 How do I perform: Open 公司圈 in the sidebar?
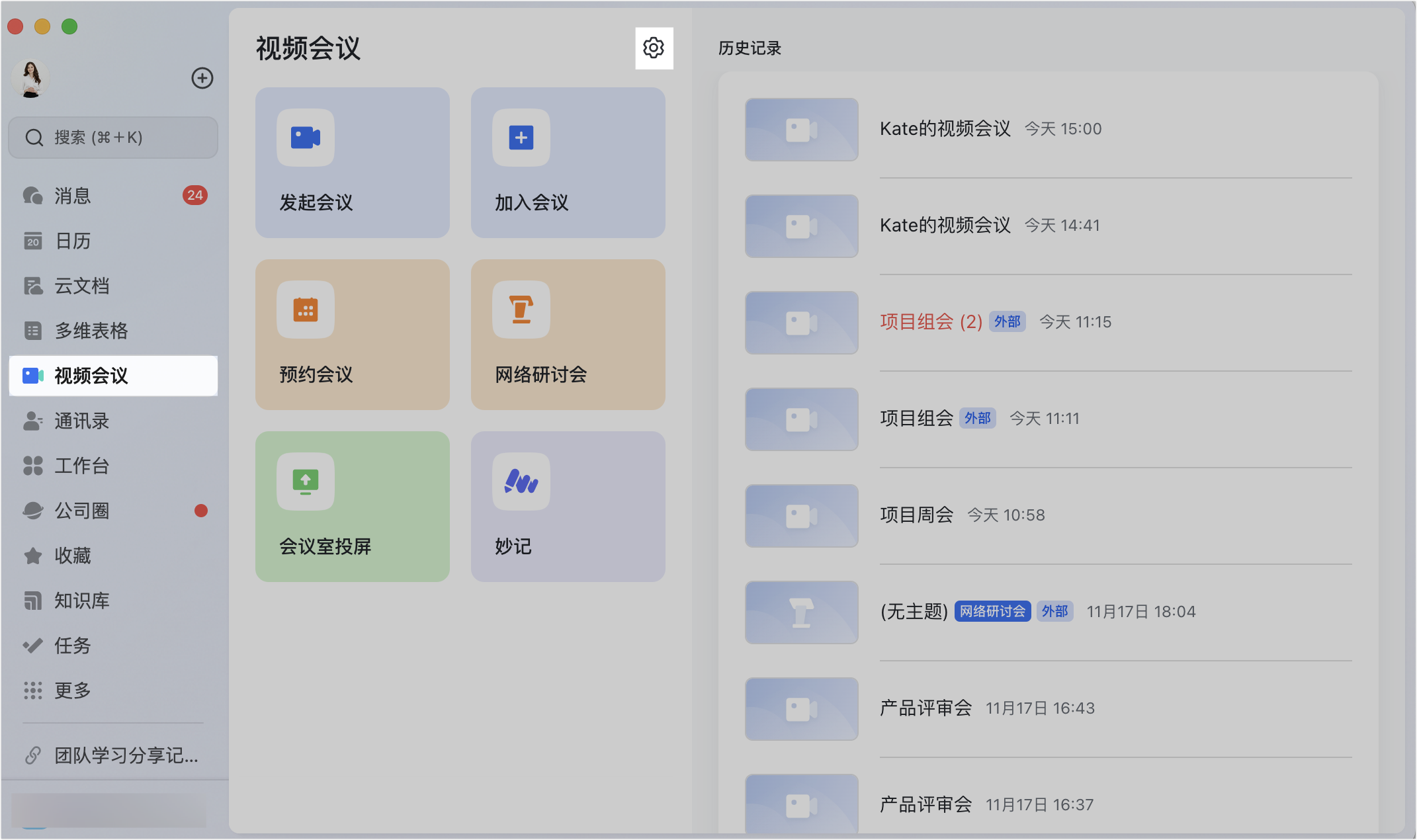pos(113,511)
